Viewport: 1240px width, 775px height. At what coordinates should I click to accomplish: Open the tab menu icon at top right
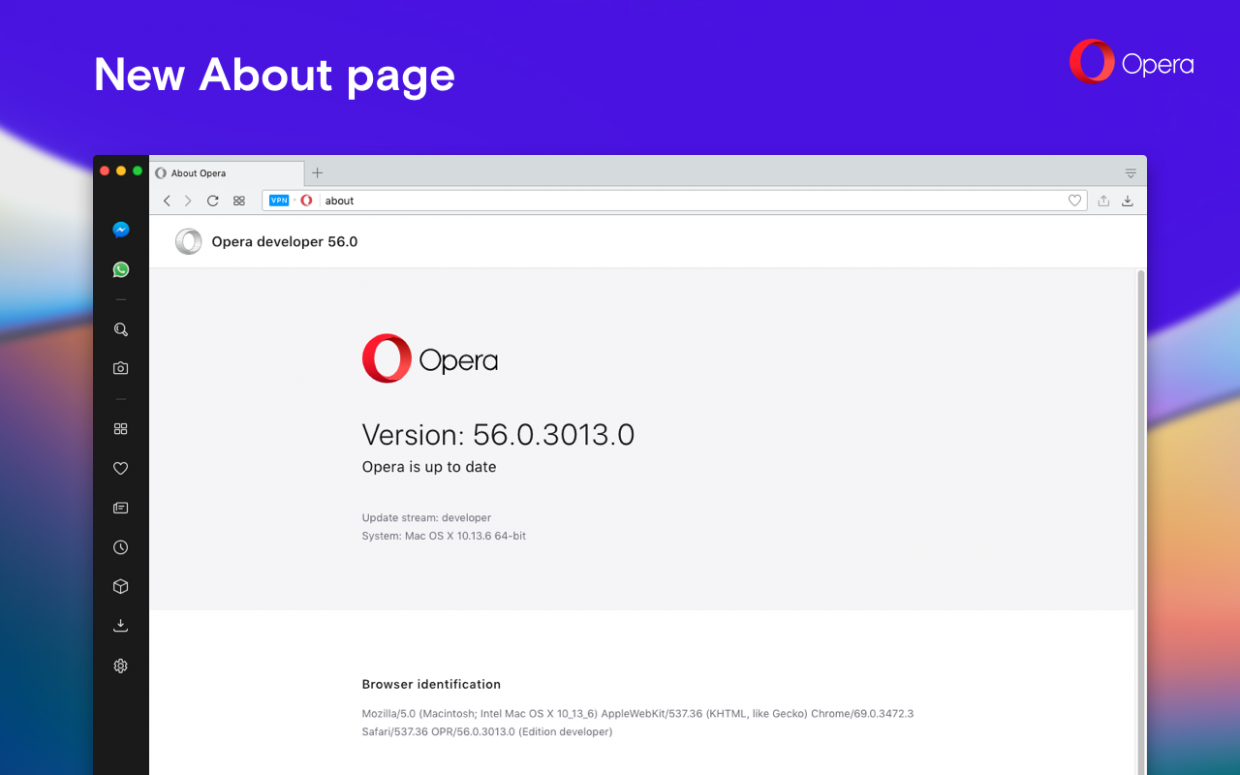point(1131,174)
